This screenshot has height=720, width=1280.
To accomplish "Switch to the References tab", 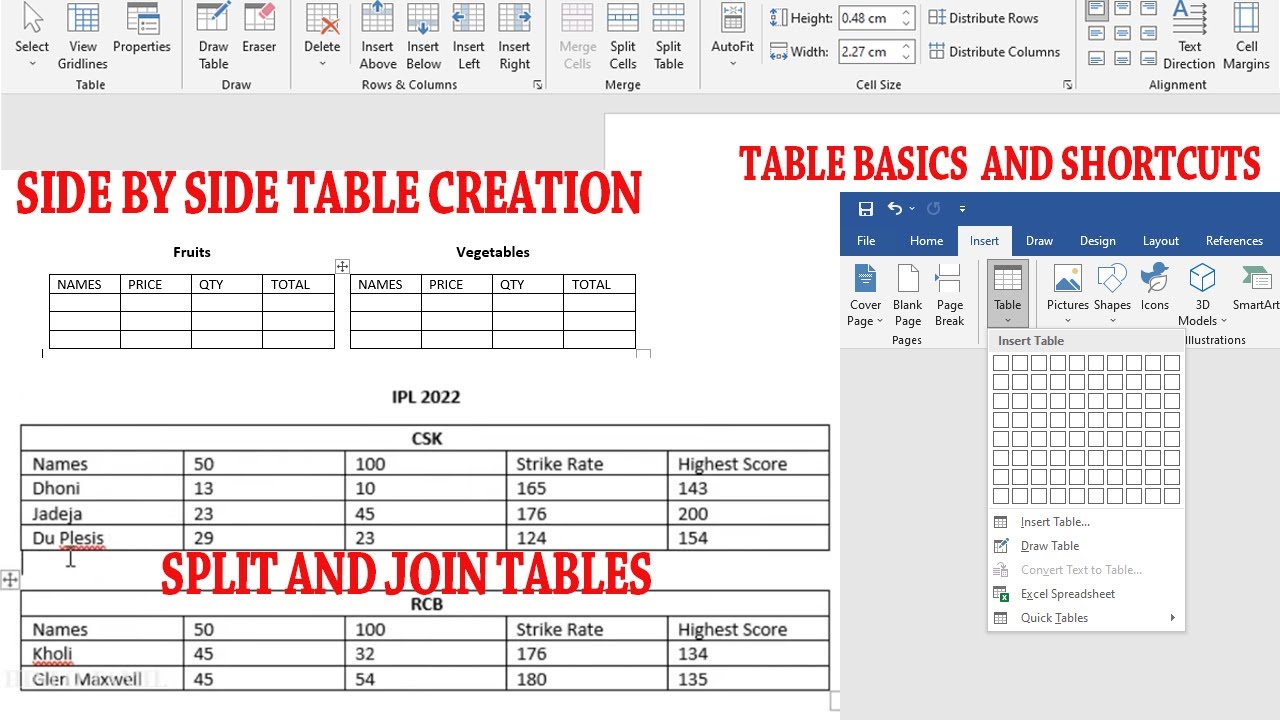I will 1234,241.
